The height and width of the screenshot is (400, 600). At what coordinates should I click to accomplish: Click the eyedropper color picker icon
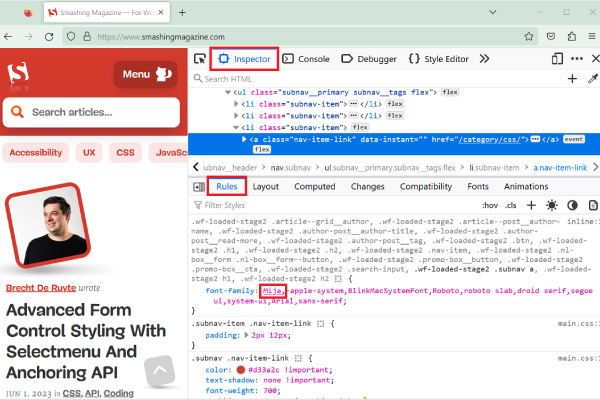590,78
